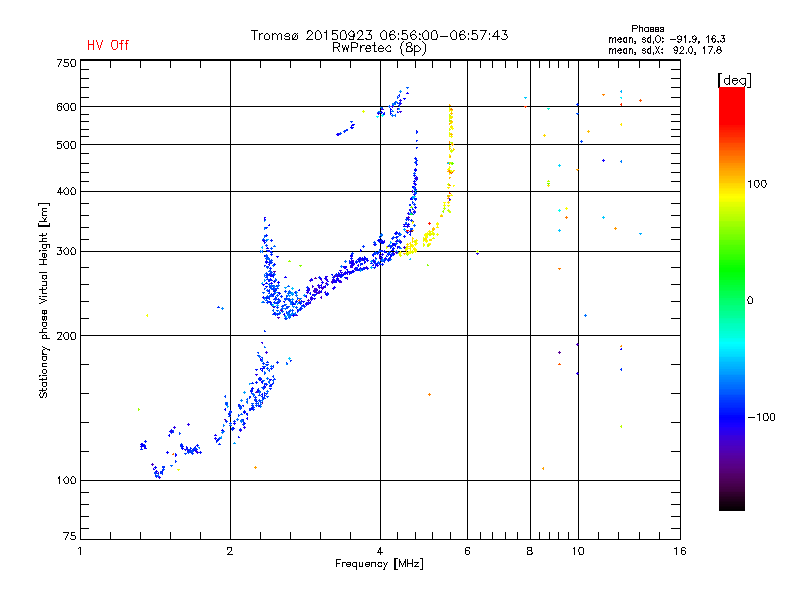Click the y-axis label "75"
Image resolution: width=800 pixels, height=600 pixels.
tap(70, 536)
